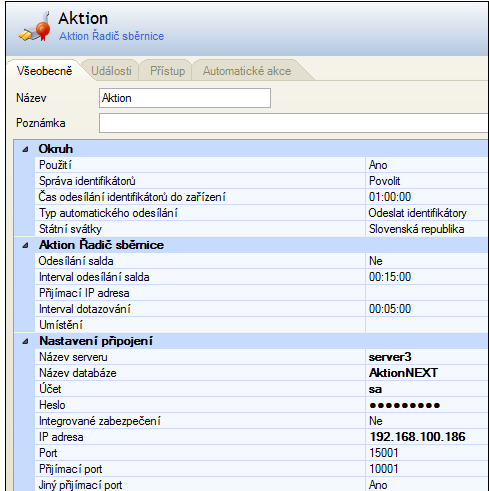Viewport: 489px width, 491px height.
Task: Select the Umístění property row
Action: (261, 325)
